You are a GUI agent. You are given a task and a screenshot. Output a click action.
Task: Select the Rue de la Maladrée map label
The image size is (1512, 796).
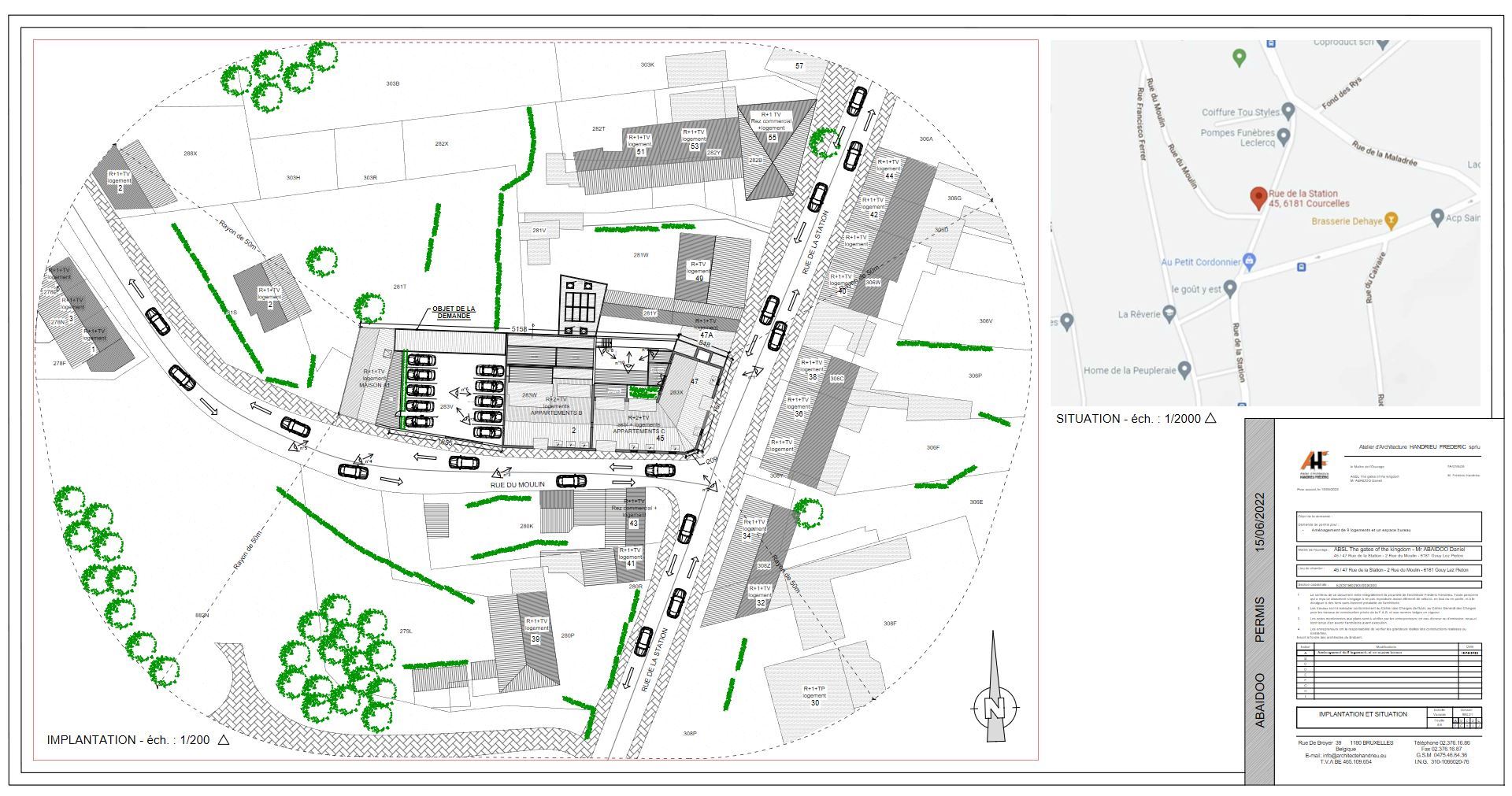pos(1384,153)
